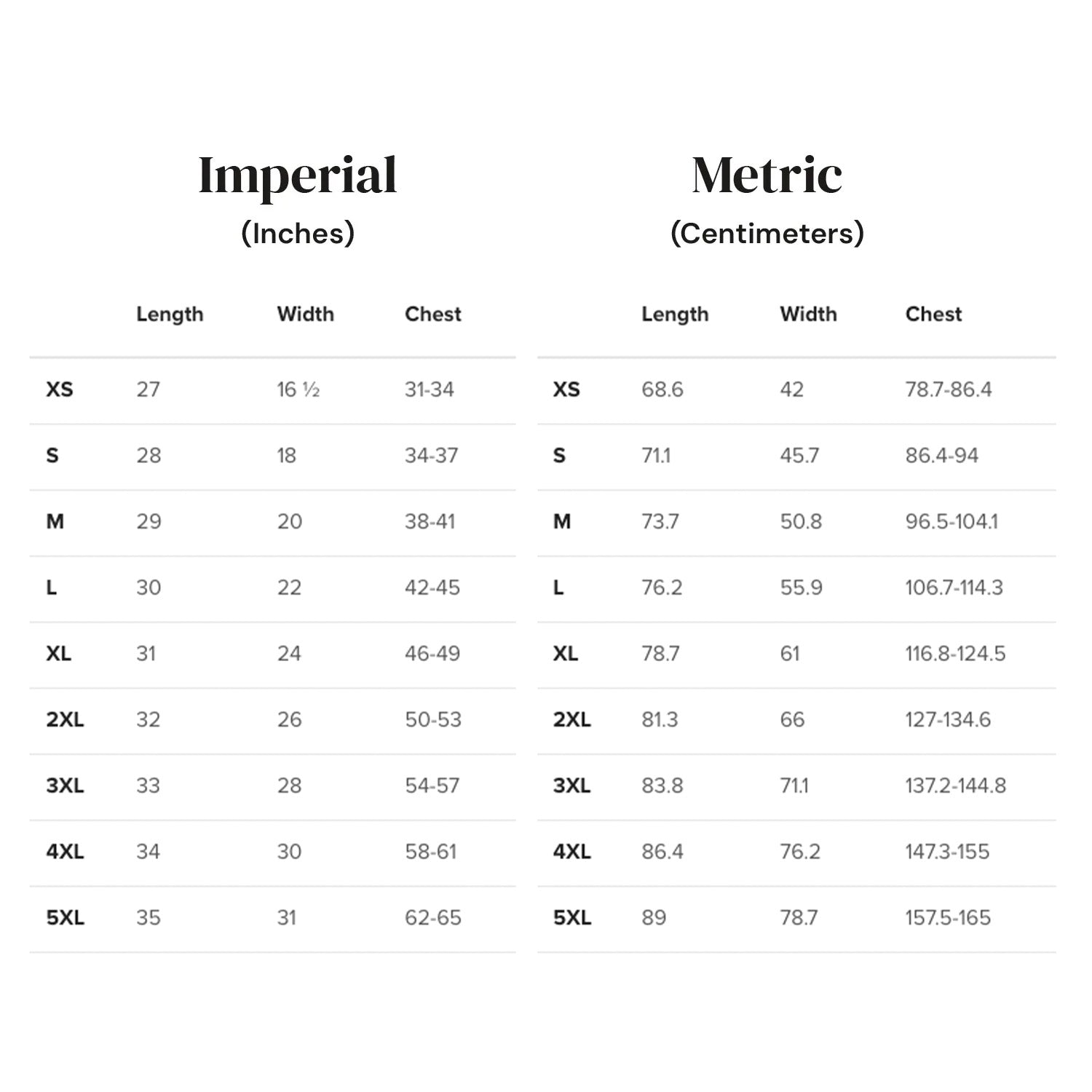
Task: Select the 50.8 width value
Action: [x=801, y=522]
